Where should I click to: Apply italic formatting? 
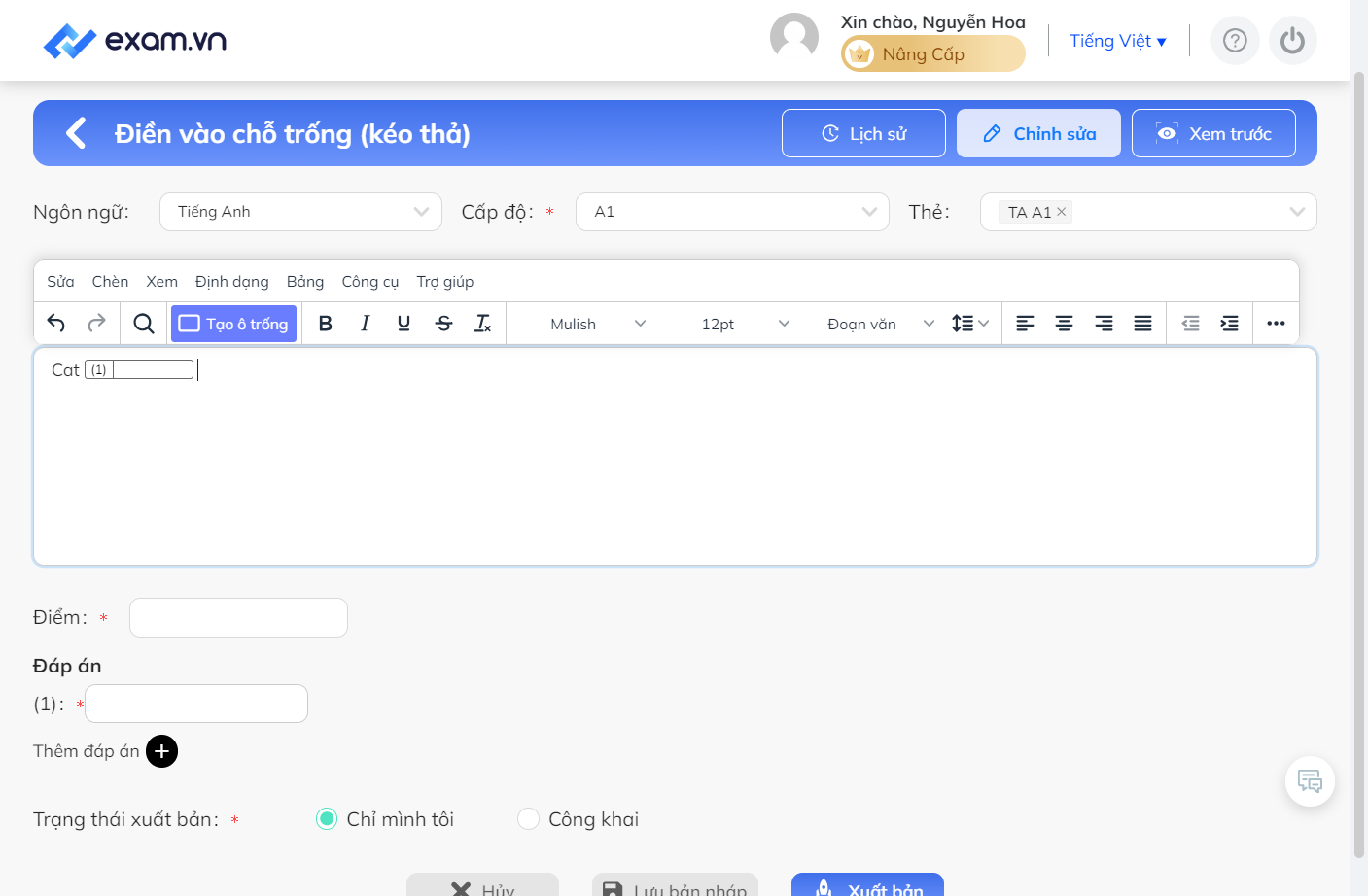tap(365, 324)
